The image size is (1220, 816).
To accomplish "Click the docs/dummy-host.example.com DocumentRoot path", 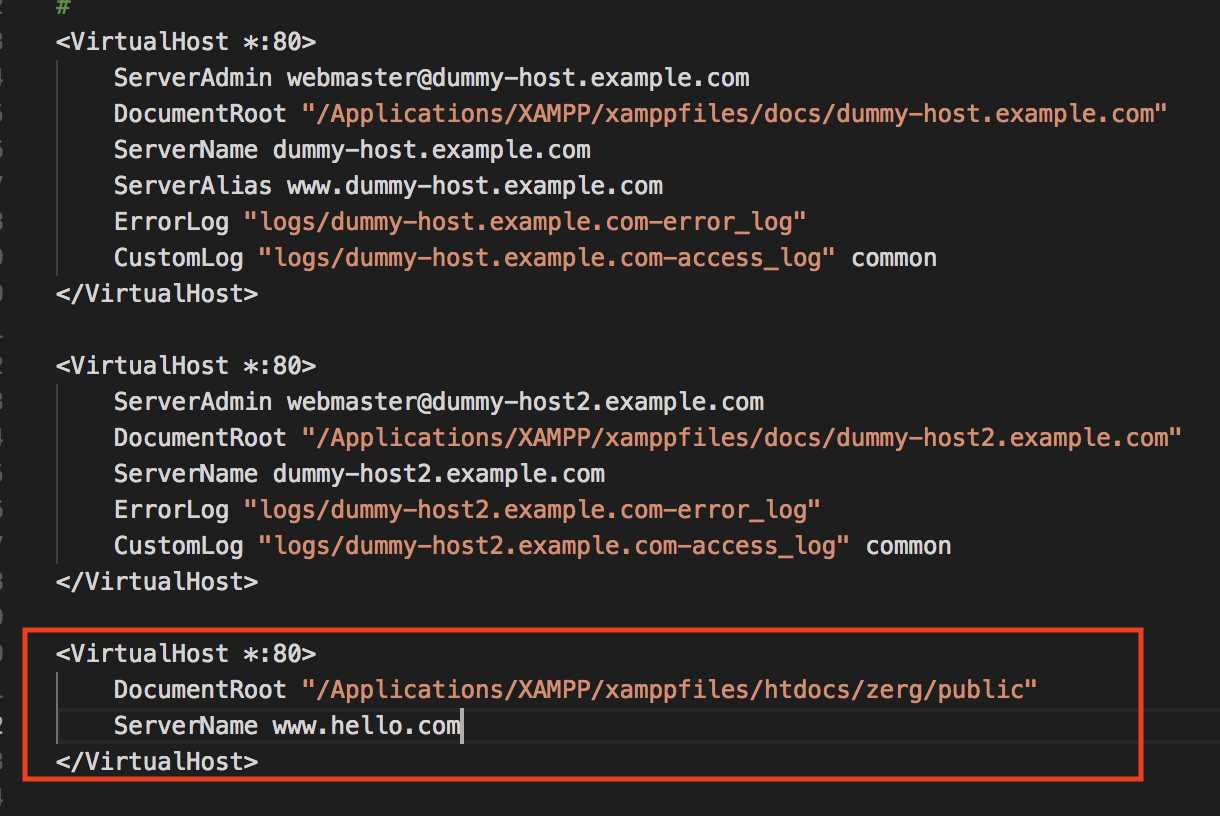I will 734,114.
